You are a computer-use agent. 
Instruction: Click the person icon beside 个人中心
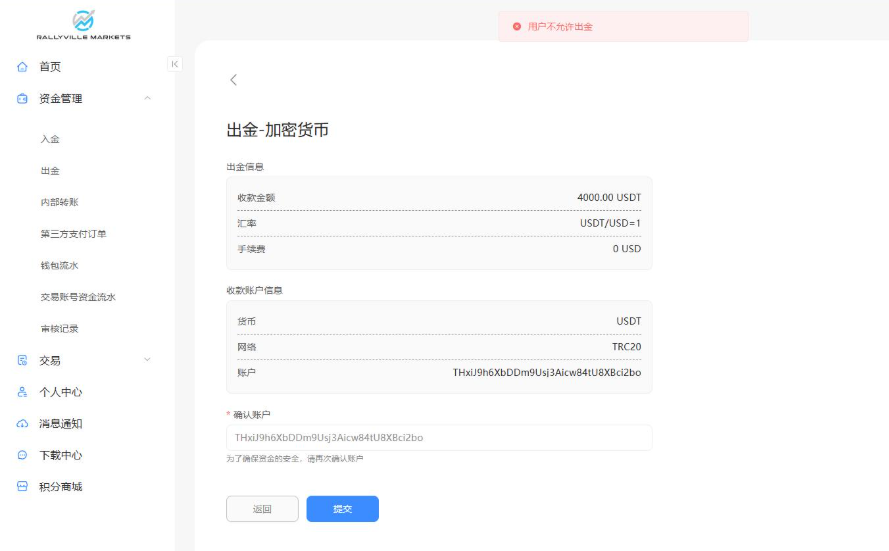[x=22, y=392]
